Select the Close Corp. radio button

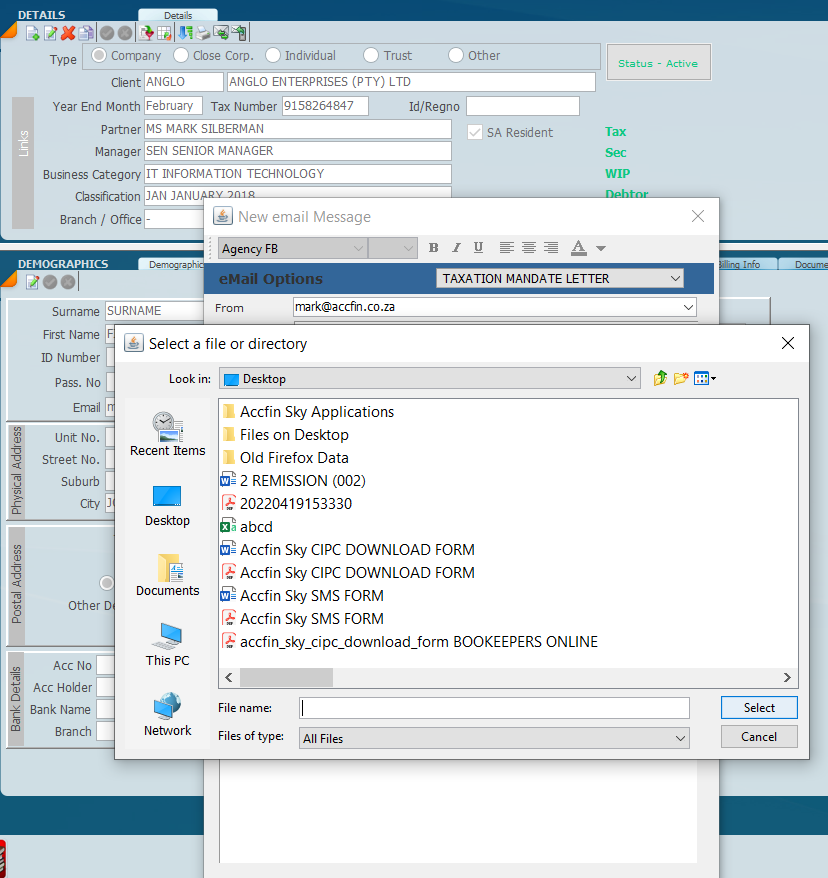[181, 56]
